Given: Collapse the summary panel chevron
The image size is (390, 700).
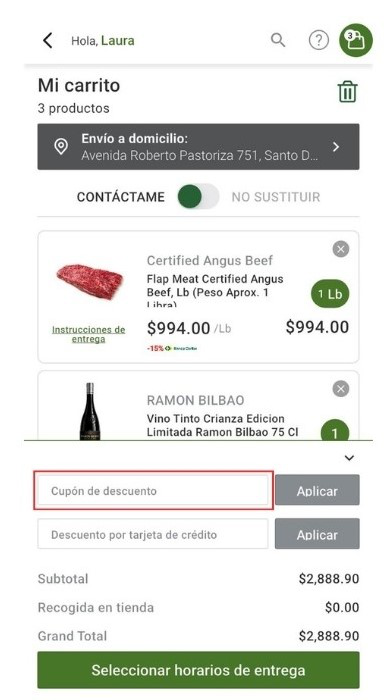Looking at the screenshot, I should [x=349, y=458].
